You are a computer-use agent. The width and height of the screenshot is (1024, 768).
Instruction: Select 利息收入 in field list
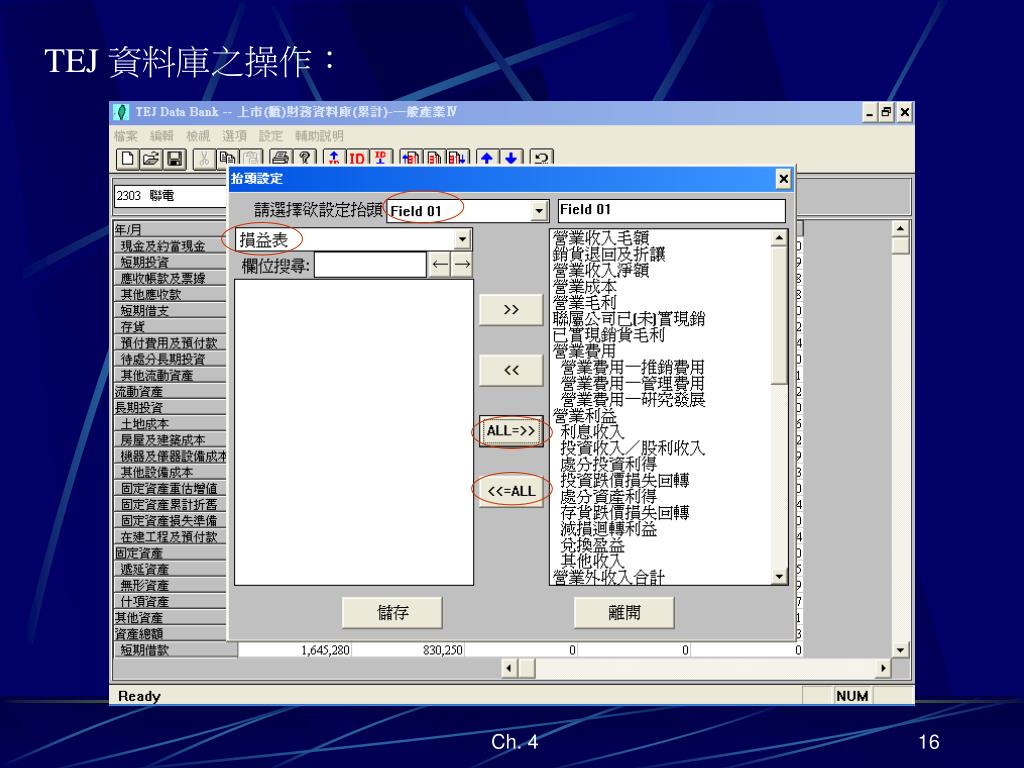point(592,432)
